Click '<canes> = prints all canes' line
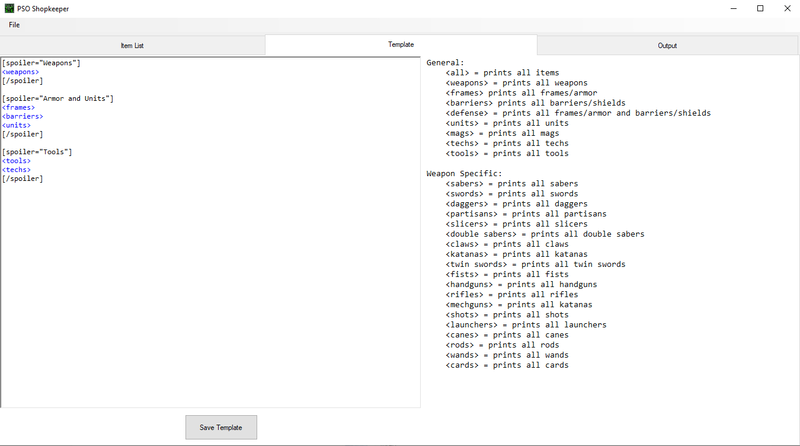The width and height of the screenshot is (800, 446). 507,335
